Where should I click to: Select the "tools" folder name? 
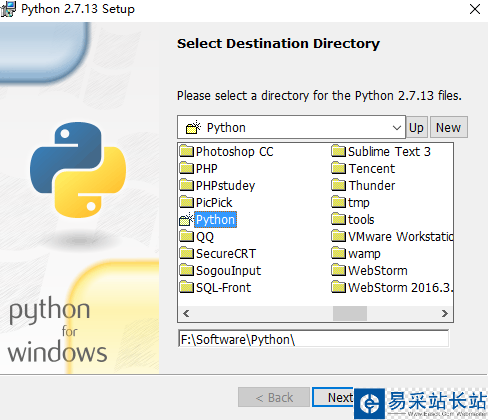point(361,220)
